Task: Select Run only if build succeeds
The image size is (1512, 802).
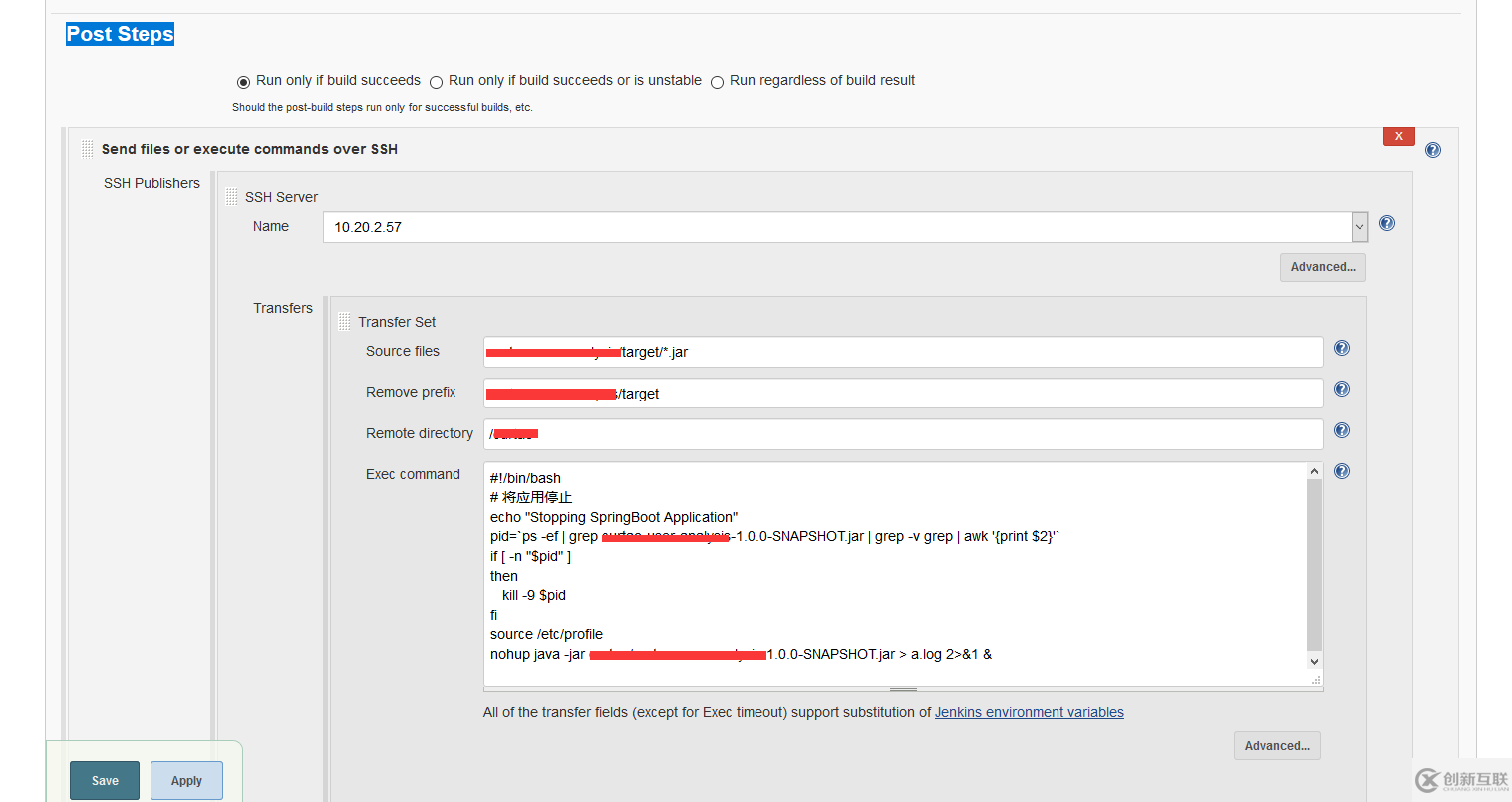Action: (243, 82)
